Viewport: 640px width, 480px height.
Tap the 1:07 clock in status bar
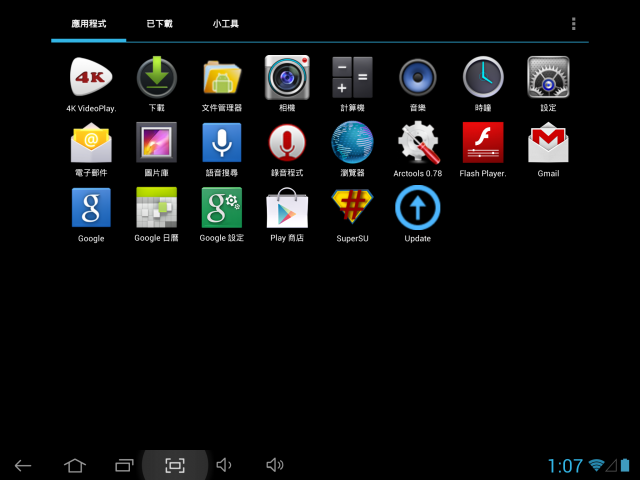(565, 466)
